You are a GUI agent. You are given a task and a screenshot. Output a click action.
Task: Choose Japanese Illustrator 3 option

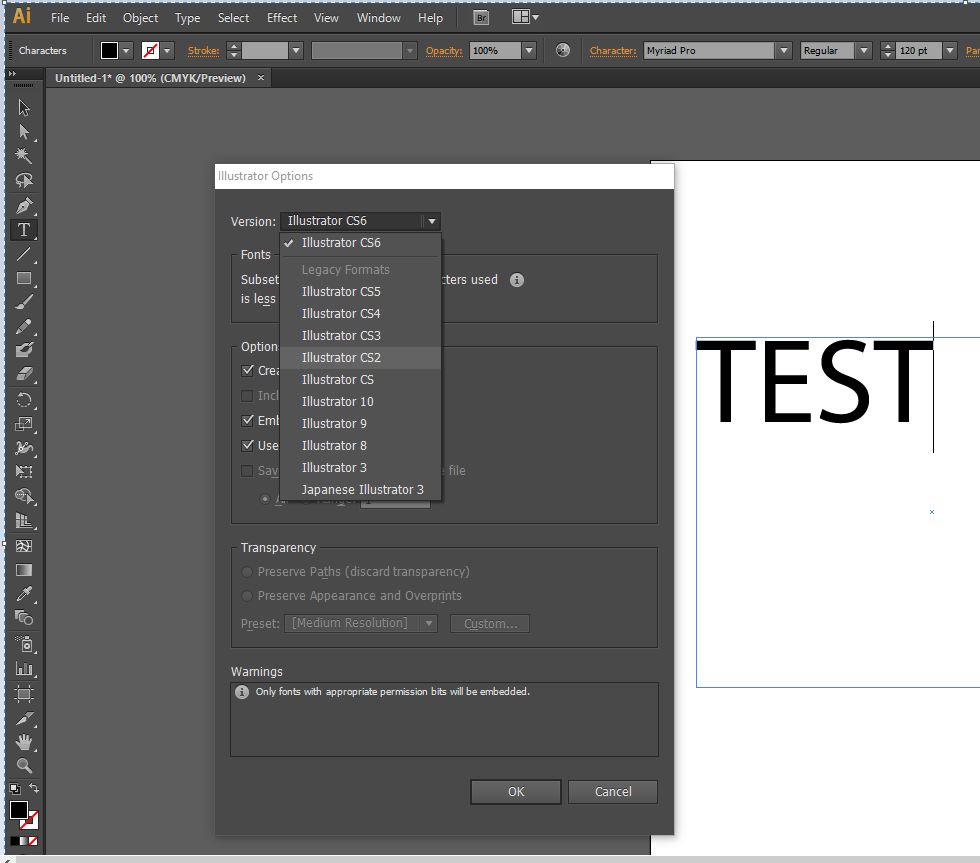click(361, 490)
